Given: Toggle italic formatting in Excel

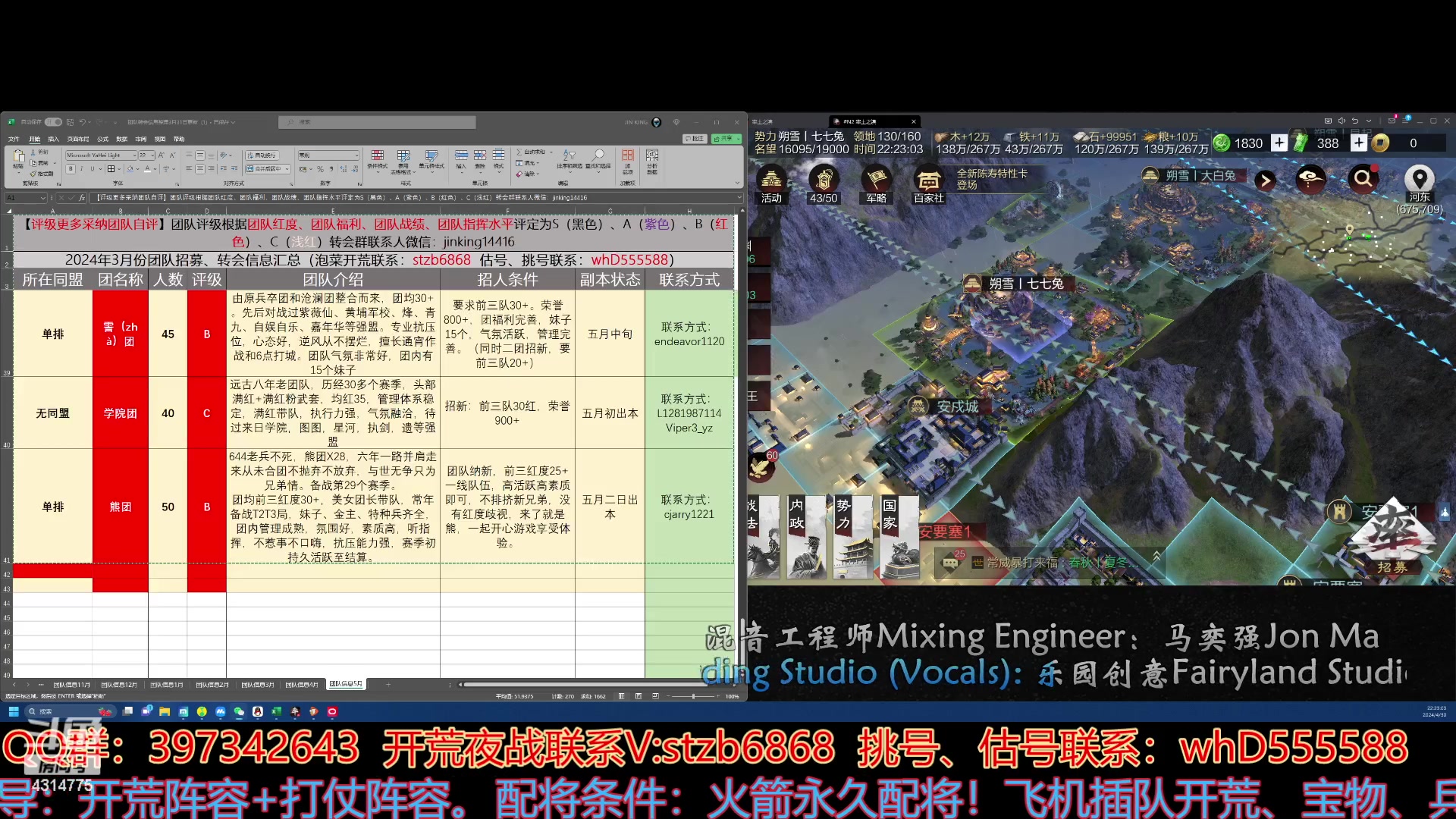Looking at the screenshot, I should click(x=81, y=168).
